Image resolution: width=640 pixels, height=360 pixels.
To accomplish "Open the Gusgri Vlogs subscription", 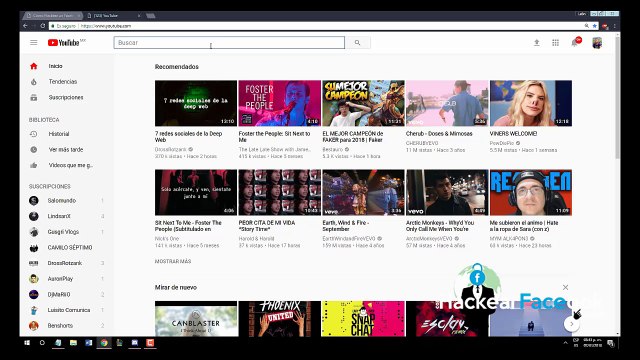I will pyautogui.click(x=67, y=232).
